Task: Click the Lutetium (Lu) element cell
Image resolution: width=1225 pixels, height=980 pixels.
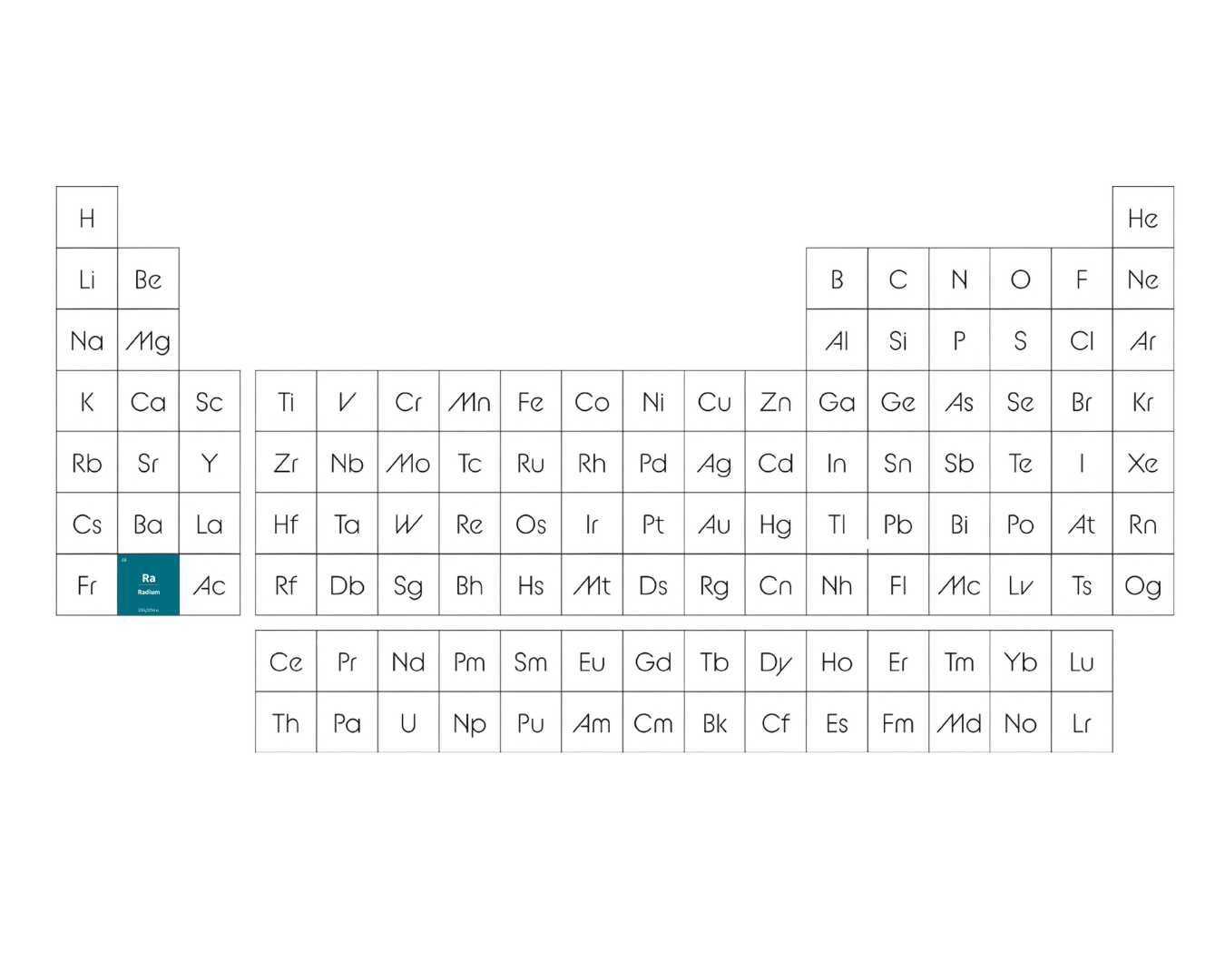Action: coord(1082,661)
